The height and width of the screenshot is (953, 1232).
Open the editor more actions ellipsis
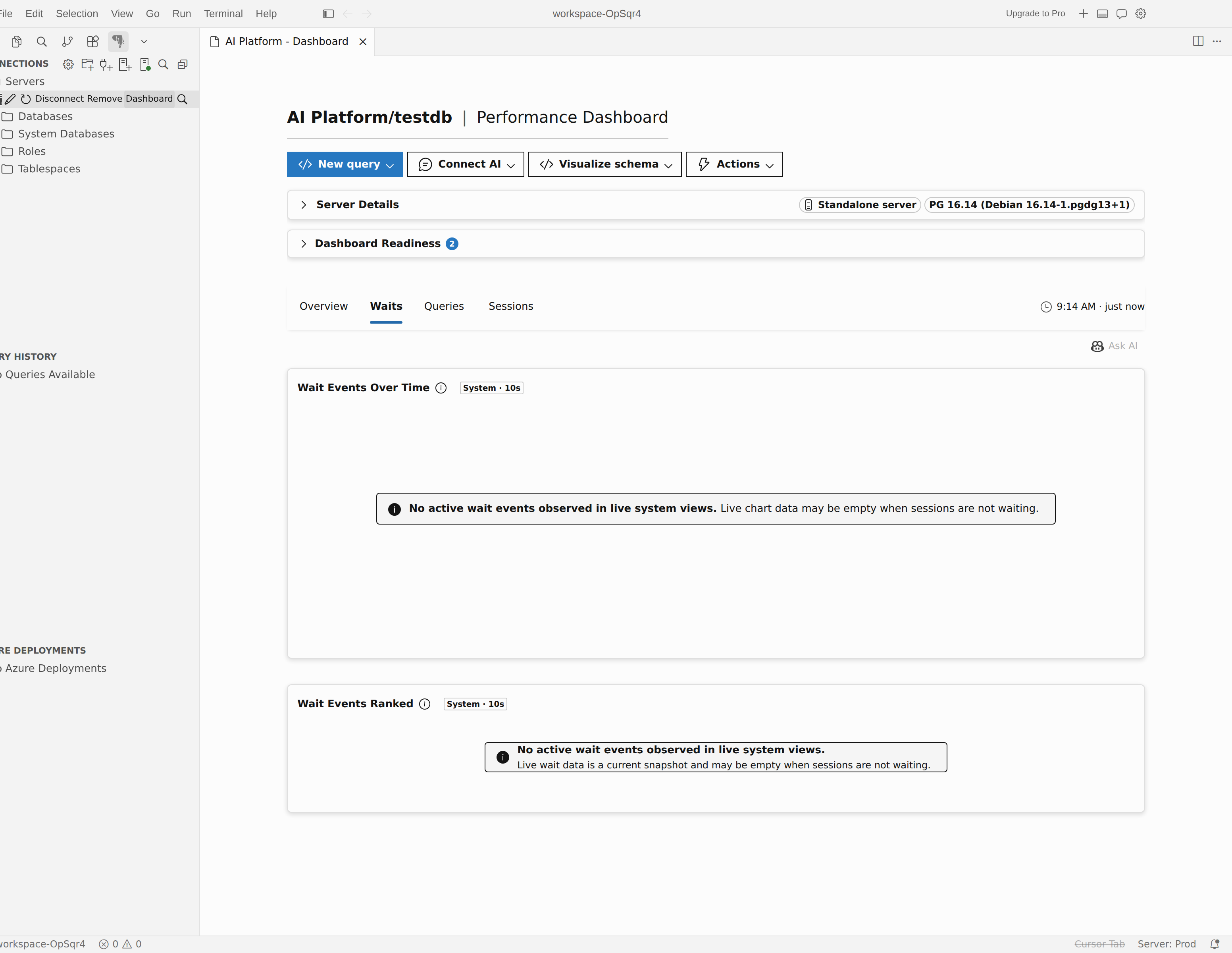1217,41
